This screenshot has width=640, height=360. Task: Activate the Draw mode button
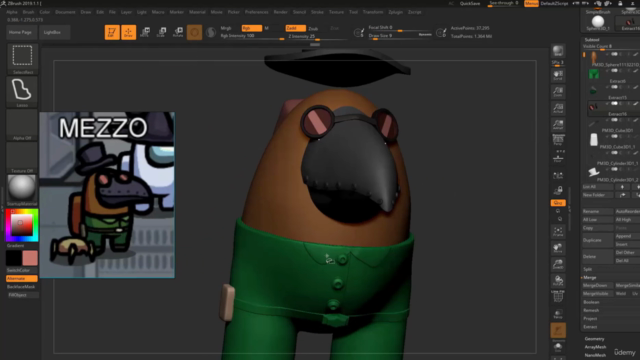pos(128,32)
